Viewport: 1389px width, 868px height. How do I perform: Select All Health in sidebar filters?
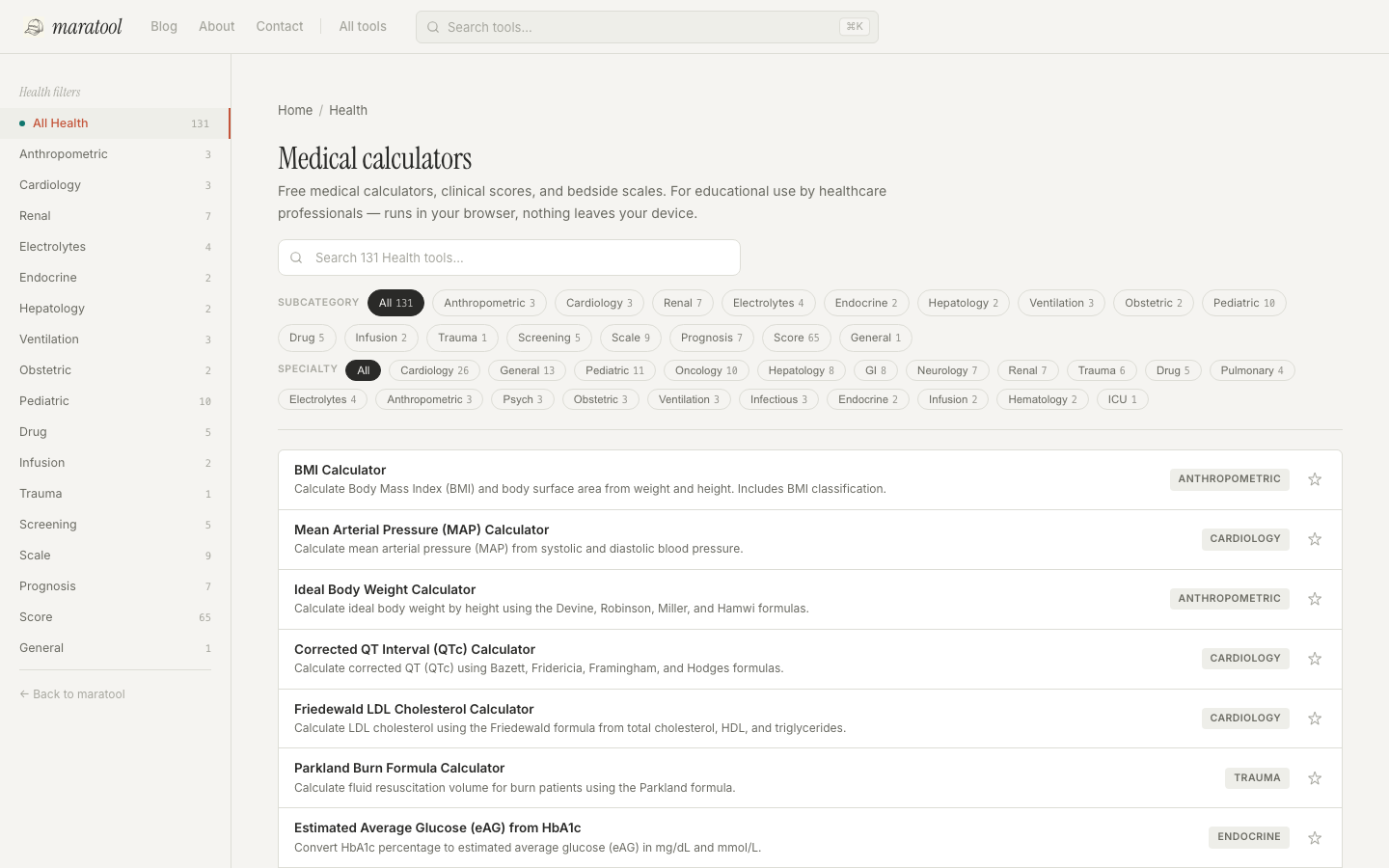pos(115,123)
